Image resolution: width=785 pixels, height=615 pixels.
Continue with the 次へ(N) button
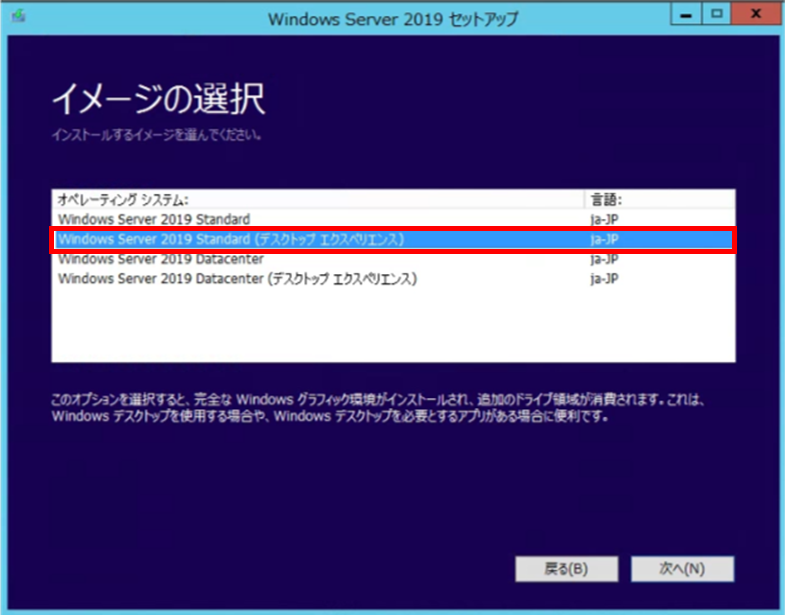(682, 569)
